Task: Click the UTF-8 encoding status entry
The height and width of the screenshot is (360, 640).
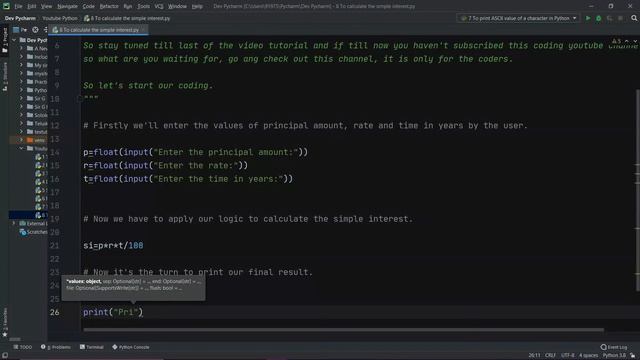Action: point(568,356)
